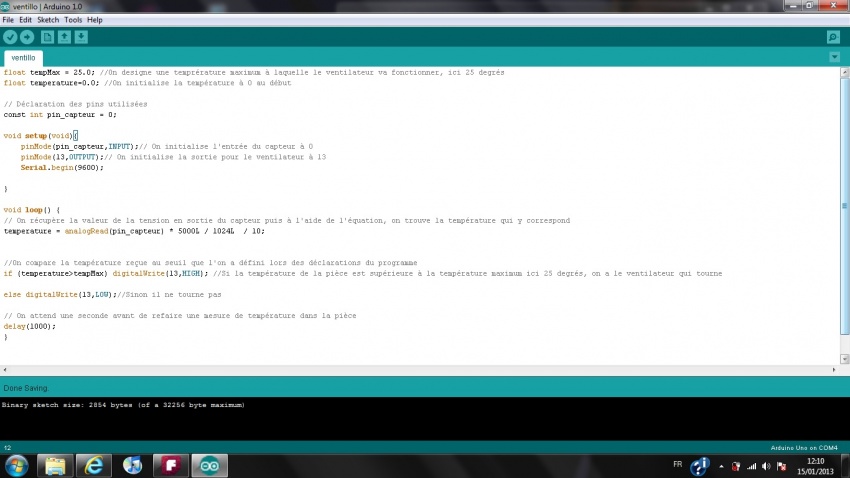Open the help question mark tray icon

click(699, 466)
